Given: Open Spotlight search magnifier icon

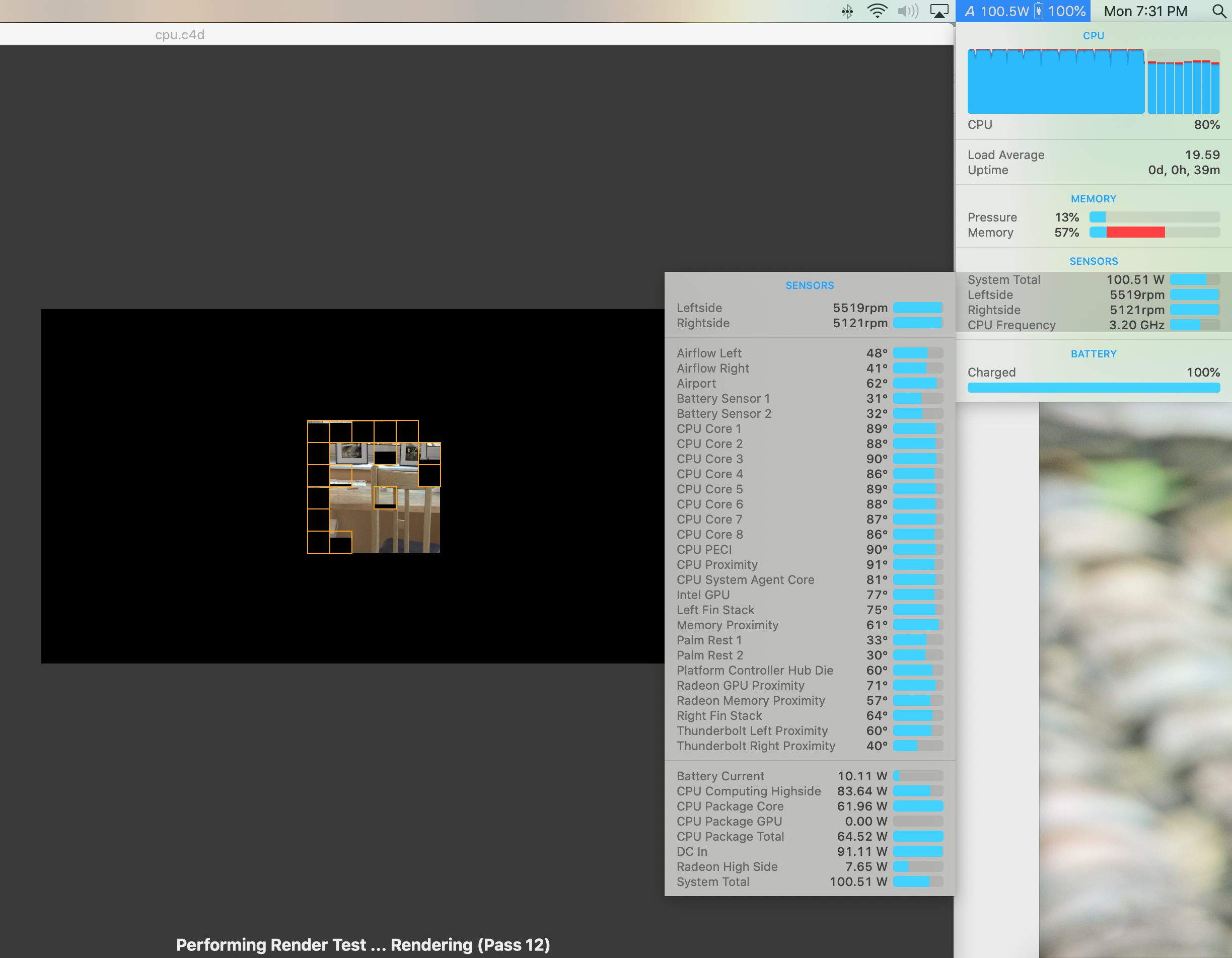Looking at the screenshot, I should coord(1218,11).
